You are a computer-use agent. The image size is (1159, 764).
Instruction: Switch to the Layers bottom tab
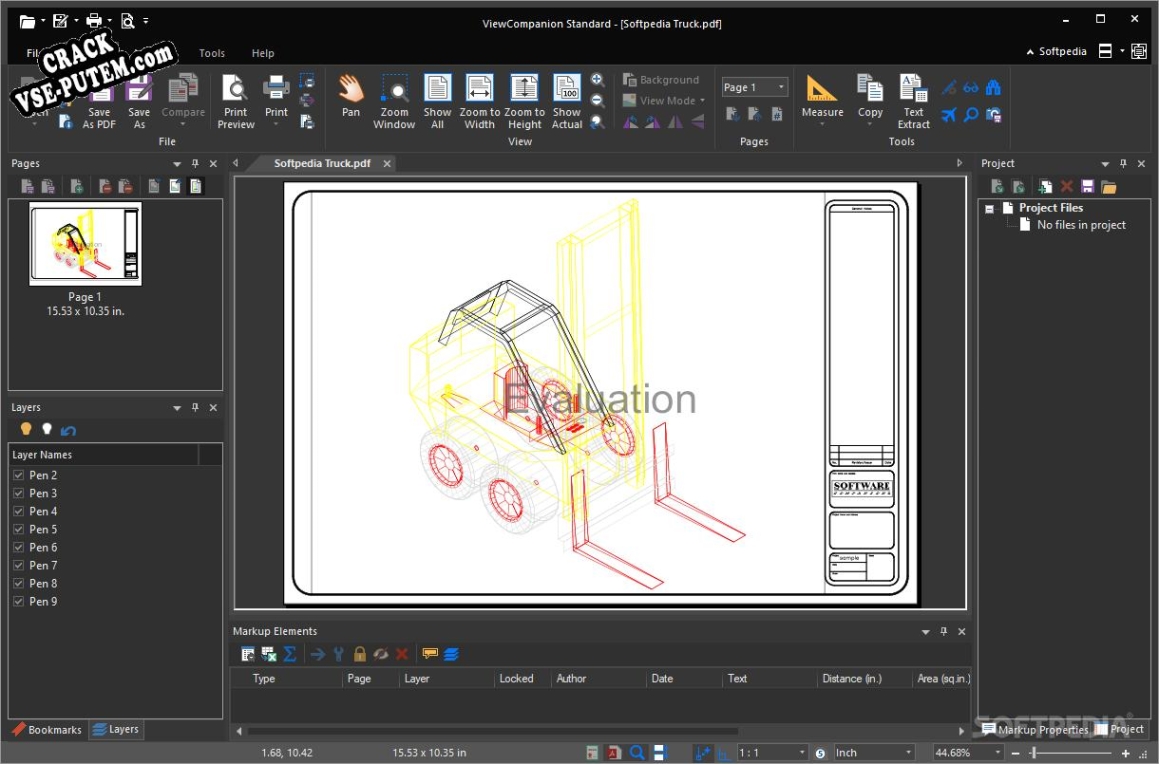click(115, 729)
